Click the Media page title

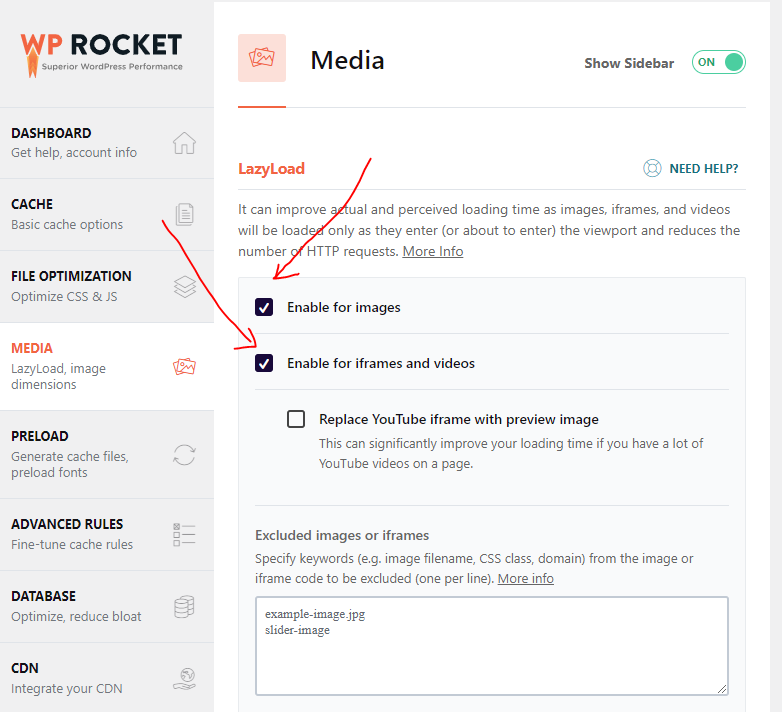click(x=348, y=60)
